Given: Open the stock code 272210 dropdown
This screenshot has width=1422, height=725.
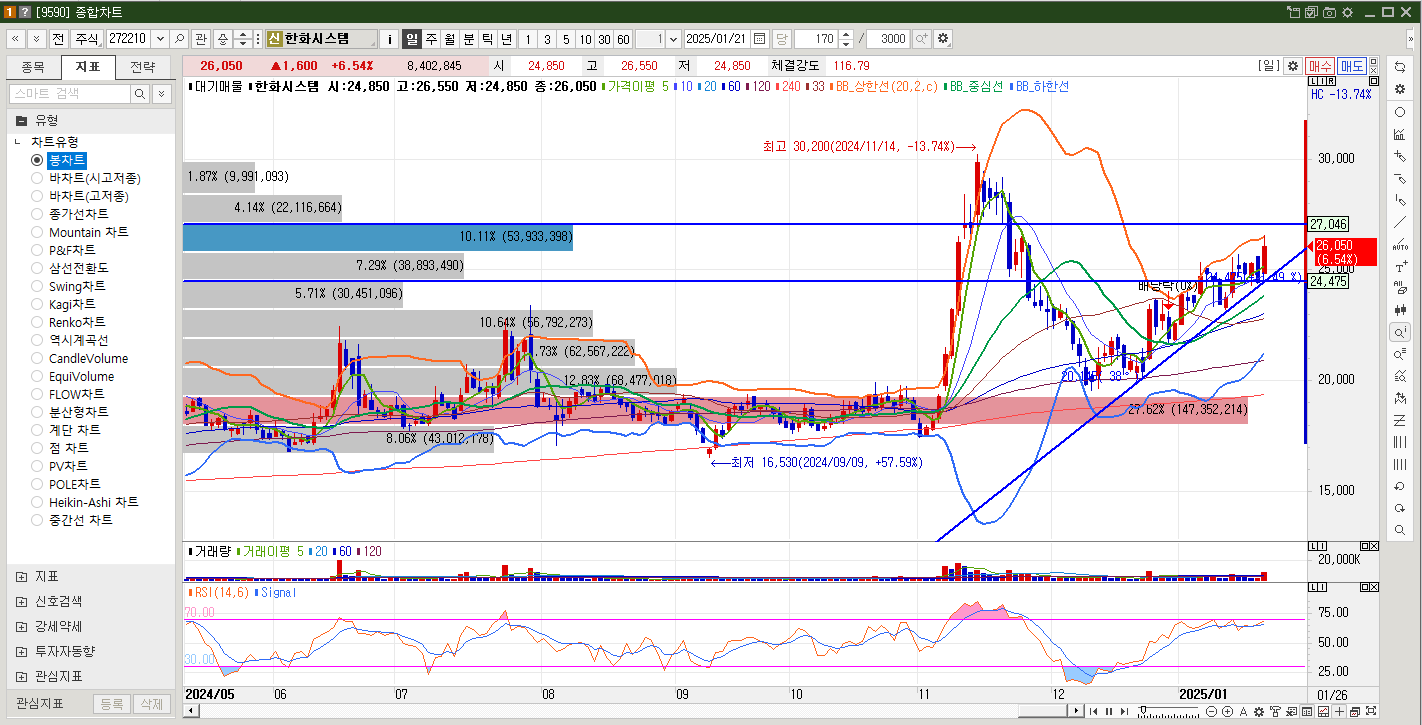Looking at the screenshot, I should click(159, 39).
